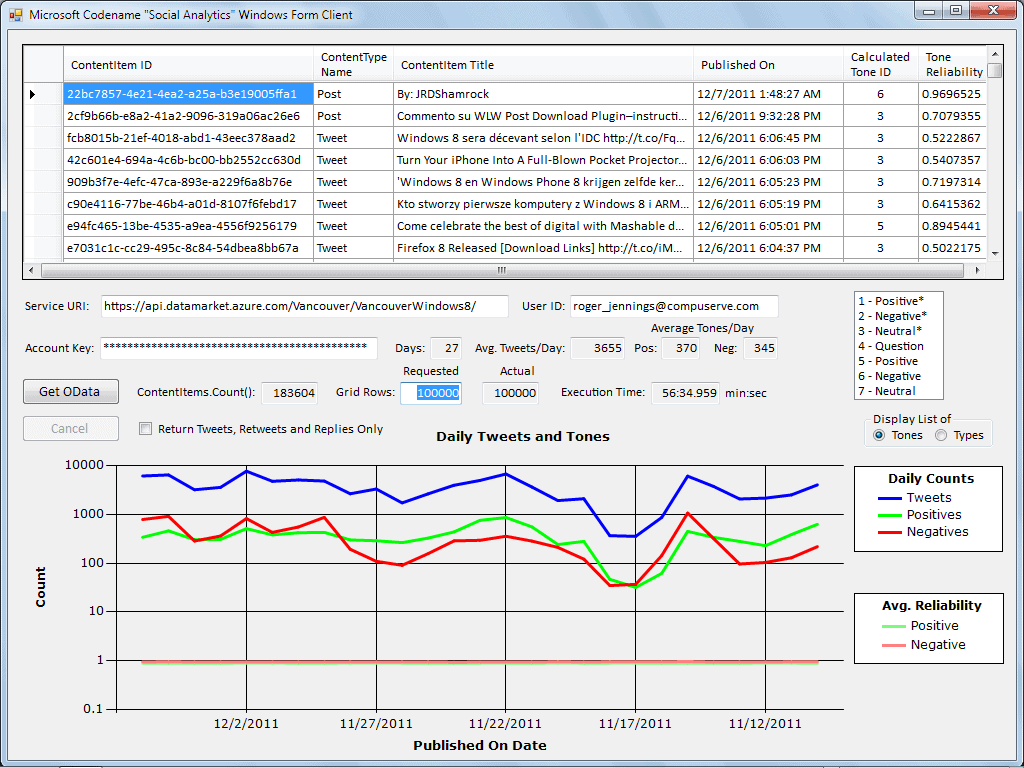The image size is (1024, 768).
Task: Select cell c90e4116-77be-46b4-a01d-8107f6febd17
Action: (188, 204)
